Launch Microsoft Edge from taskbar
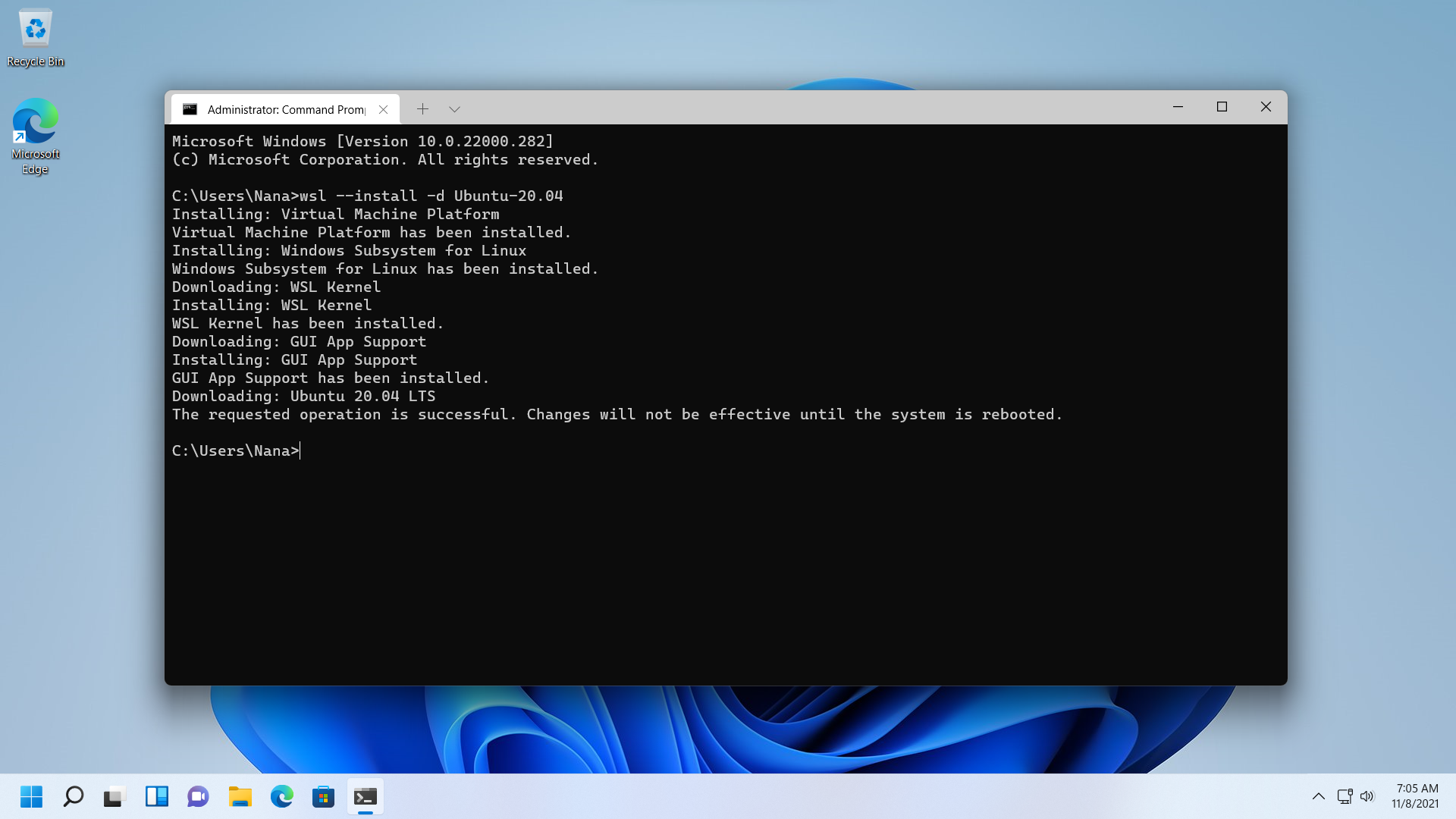The width and height of the screenshot is (1456, 819). (x=281, y=796)
